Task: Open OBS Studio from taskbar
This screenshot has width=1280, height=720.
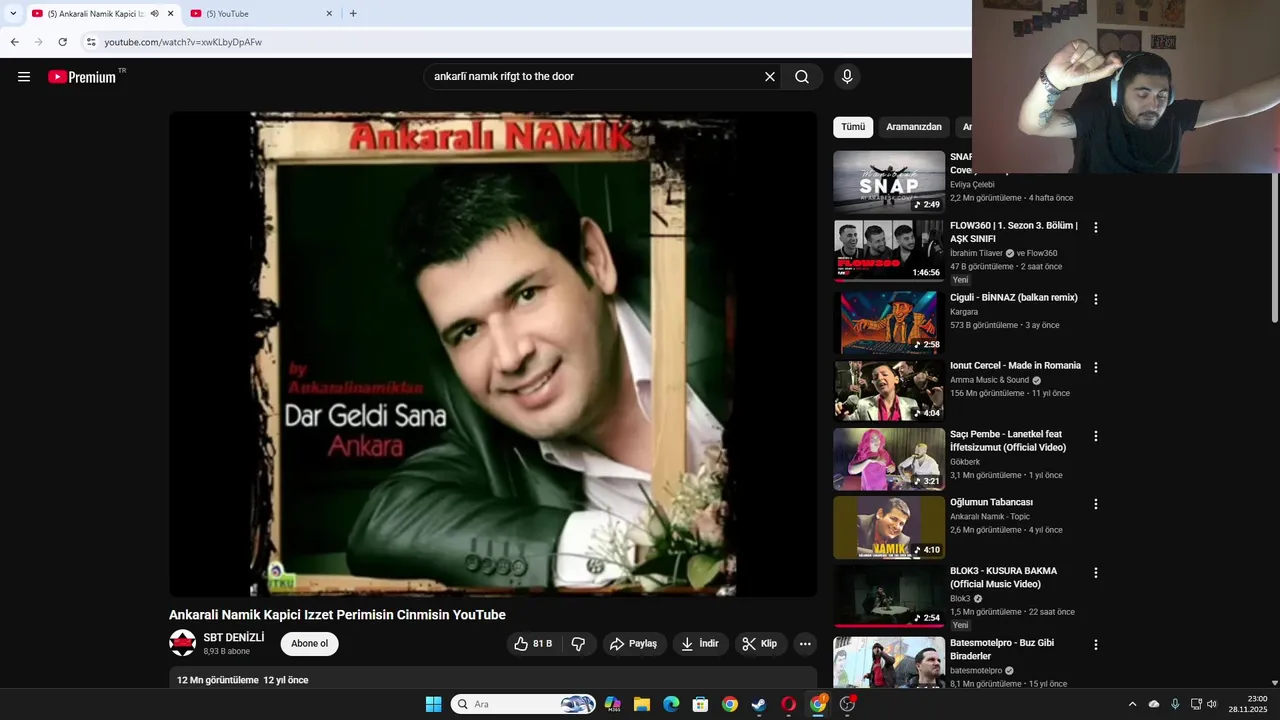Action: [847, 704]
